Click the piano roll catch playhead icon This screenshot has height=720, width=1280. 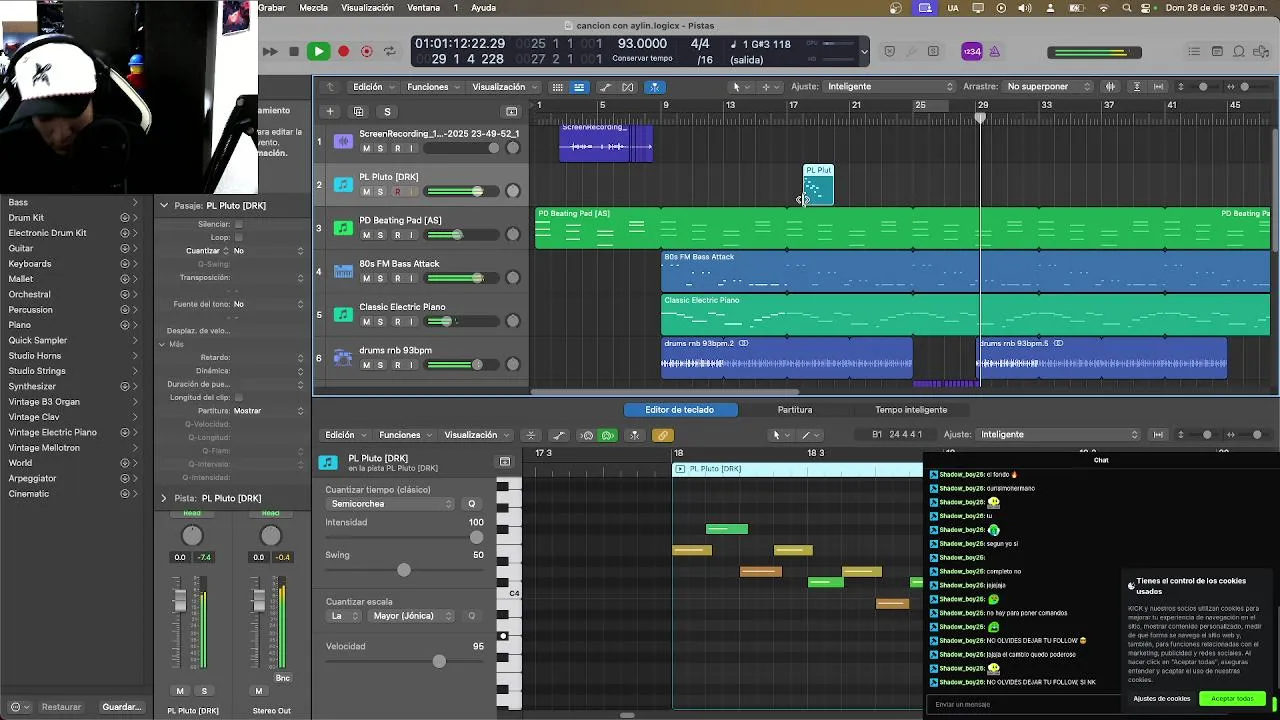[634, 435]
